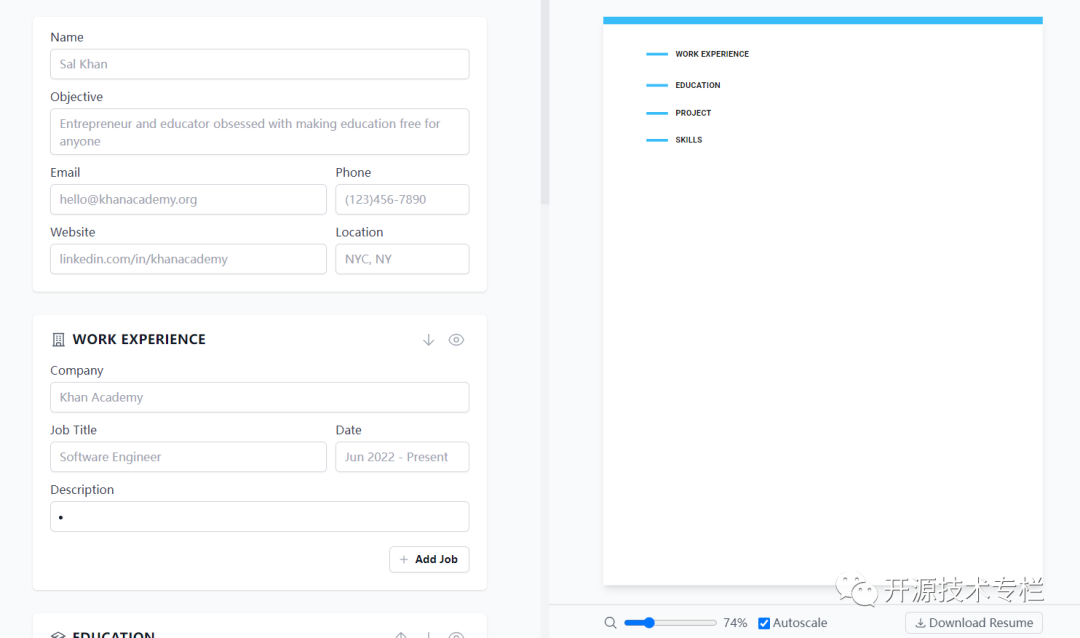This screenshot has height=638, width=1080.
Task: Click the form panel vertical scrollbar
Action: (545, 103)
